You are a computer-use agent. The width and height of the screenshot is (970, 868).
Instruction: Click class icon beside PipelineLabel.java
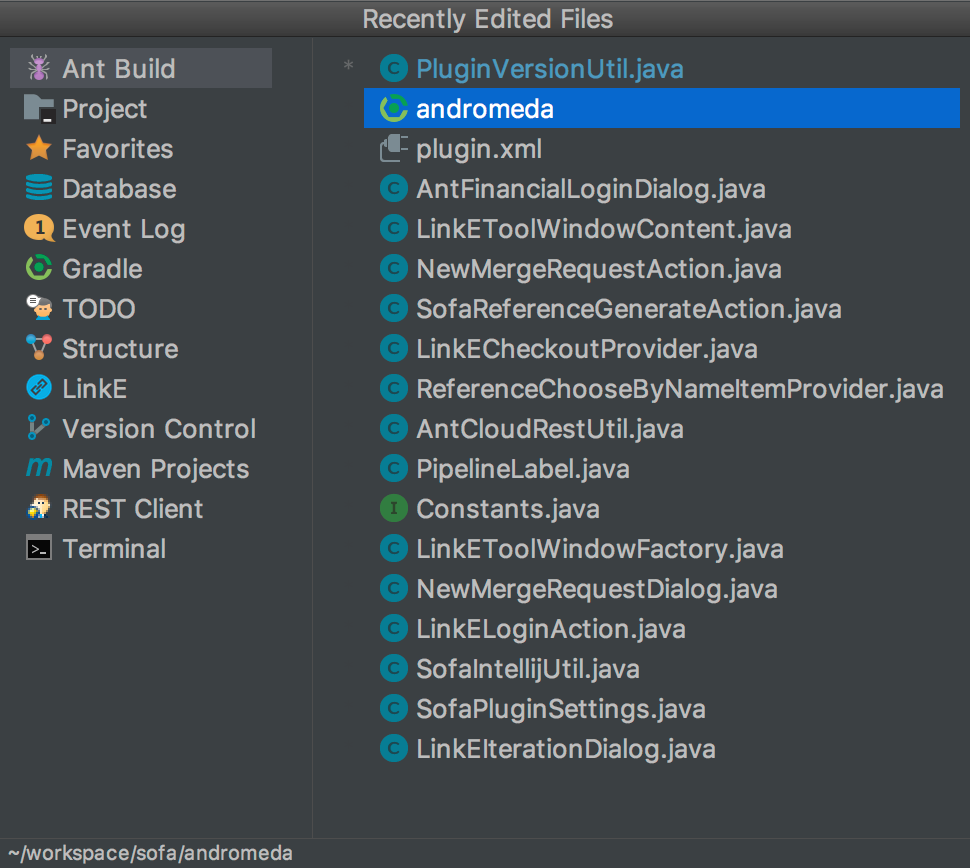click(x=393, y=468)
